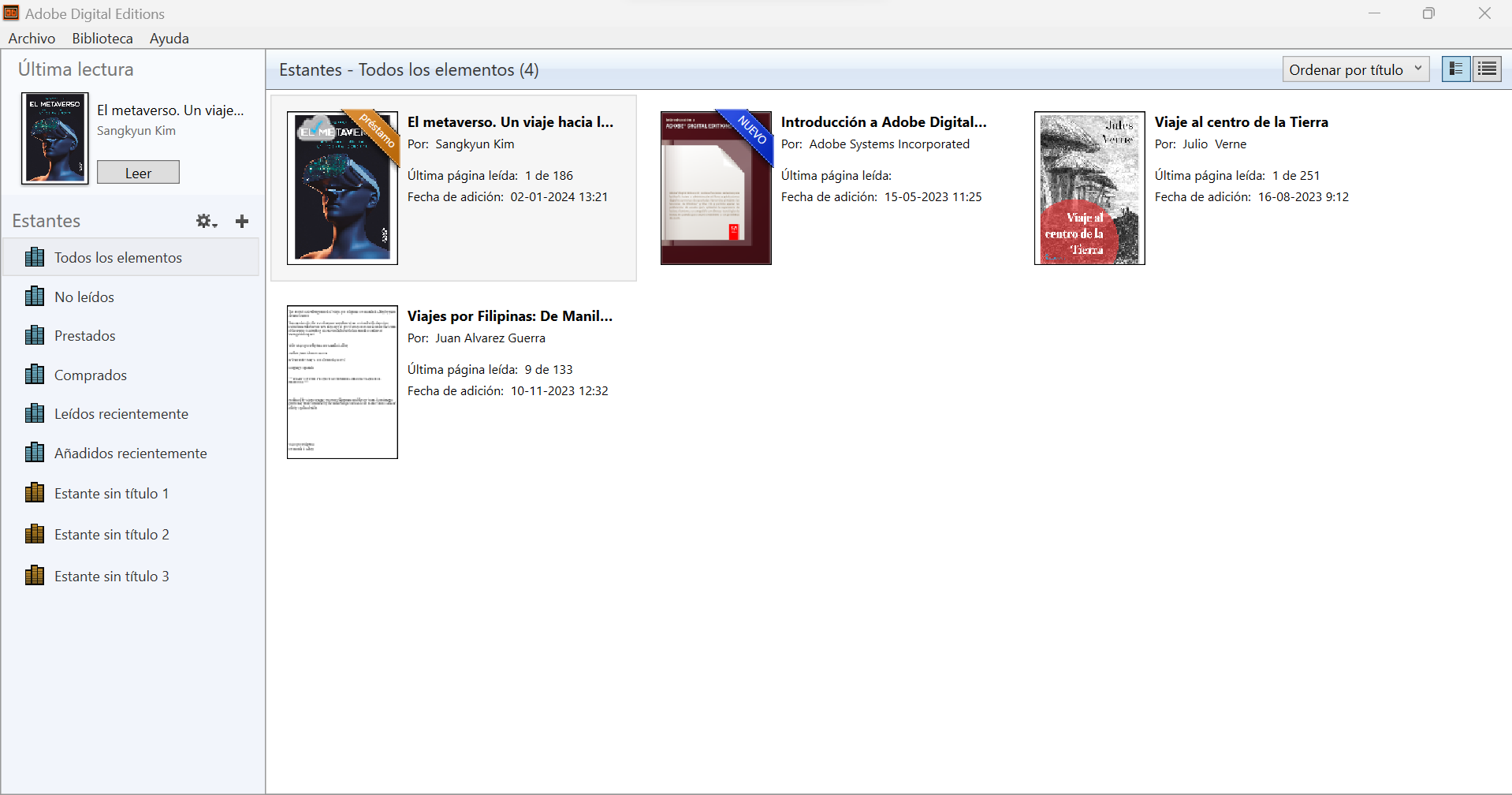Select the Leídos recientemente shelf
1512x795 pixels.
[x=131, y=413]
